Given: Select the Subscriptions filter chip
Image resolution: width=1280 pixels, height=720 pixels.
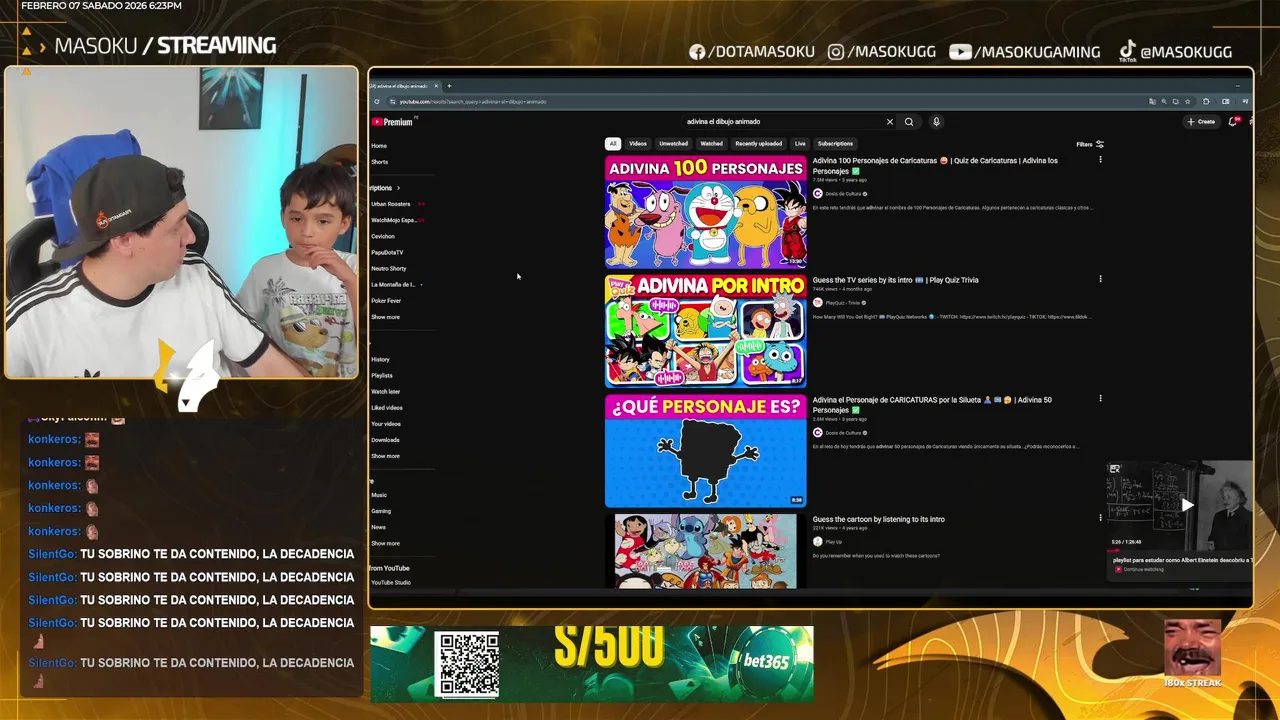Looking at the screenshot, I should pos(835,144).
